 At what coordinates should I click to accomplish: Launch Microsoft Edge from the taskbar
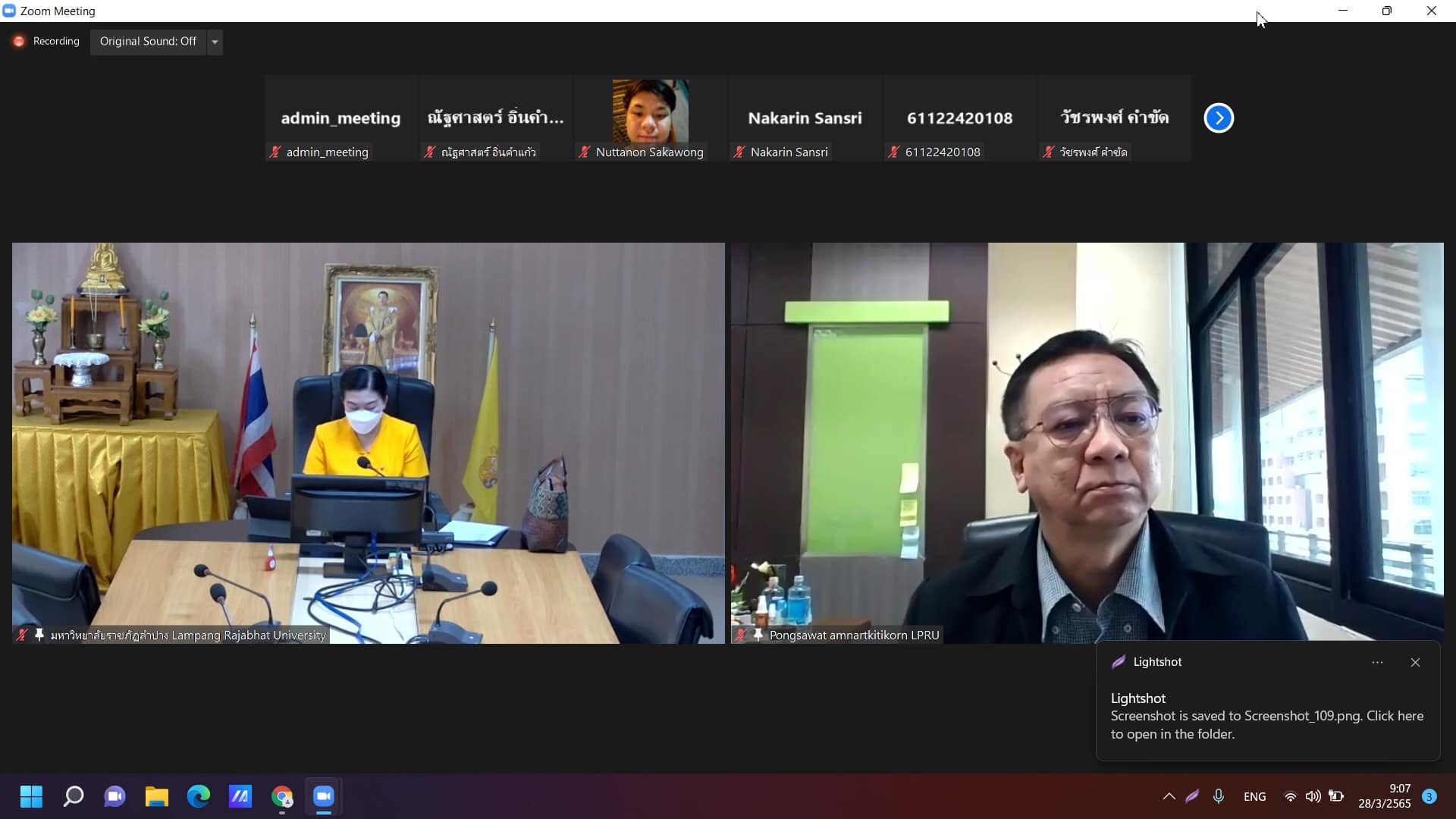[199, 796]
